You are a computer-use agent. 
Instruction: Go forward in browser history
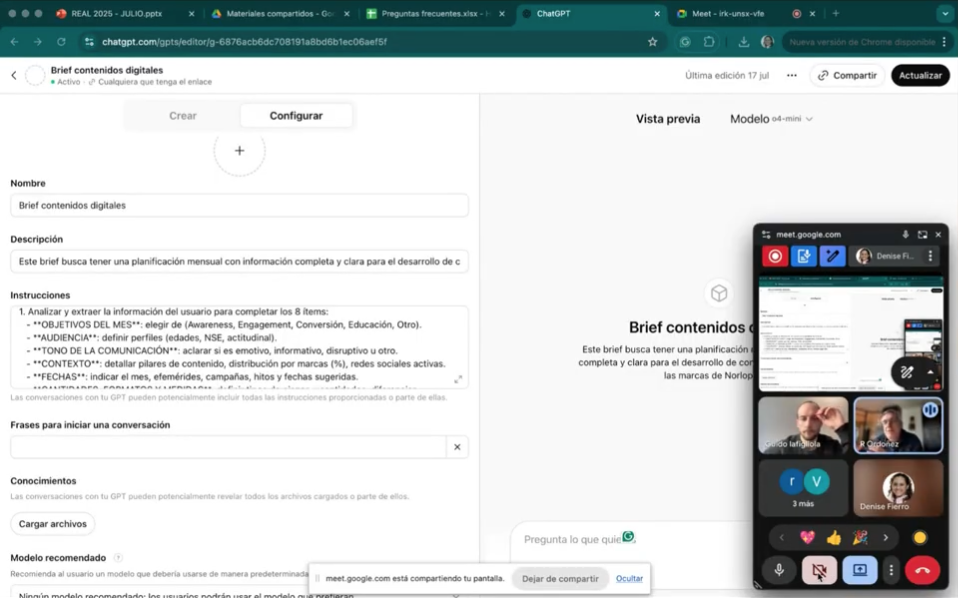tap(38, 42)
